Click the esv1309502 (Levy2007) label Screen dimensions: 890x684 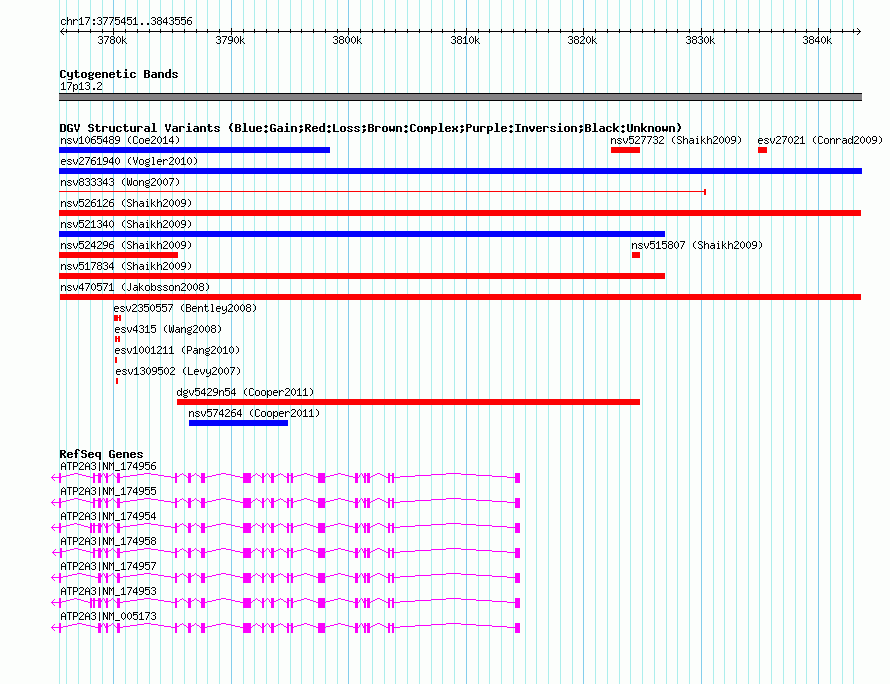tap(178, 371)
